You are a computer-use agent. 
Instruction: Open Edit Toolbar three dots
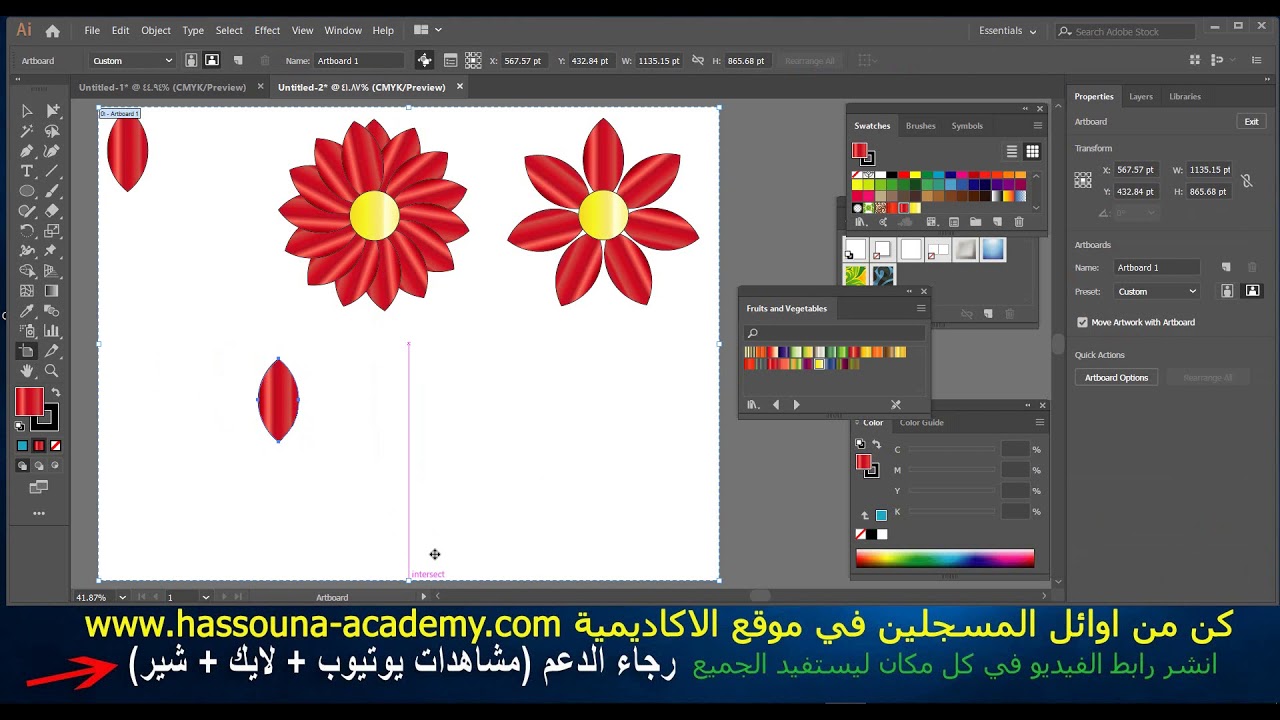(x=39, y=513)
